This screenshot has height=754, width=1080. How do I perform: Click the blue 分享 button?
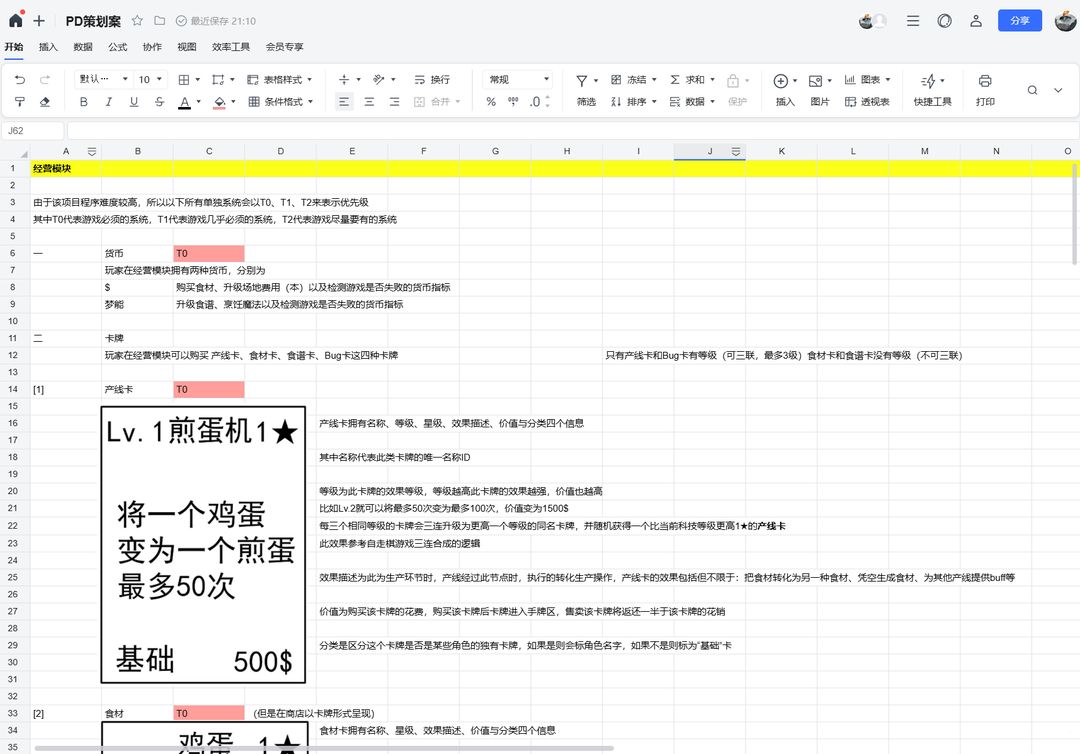point(1019,21)
